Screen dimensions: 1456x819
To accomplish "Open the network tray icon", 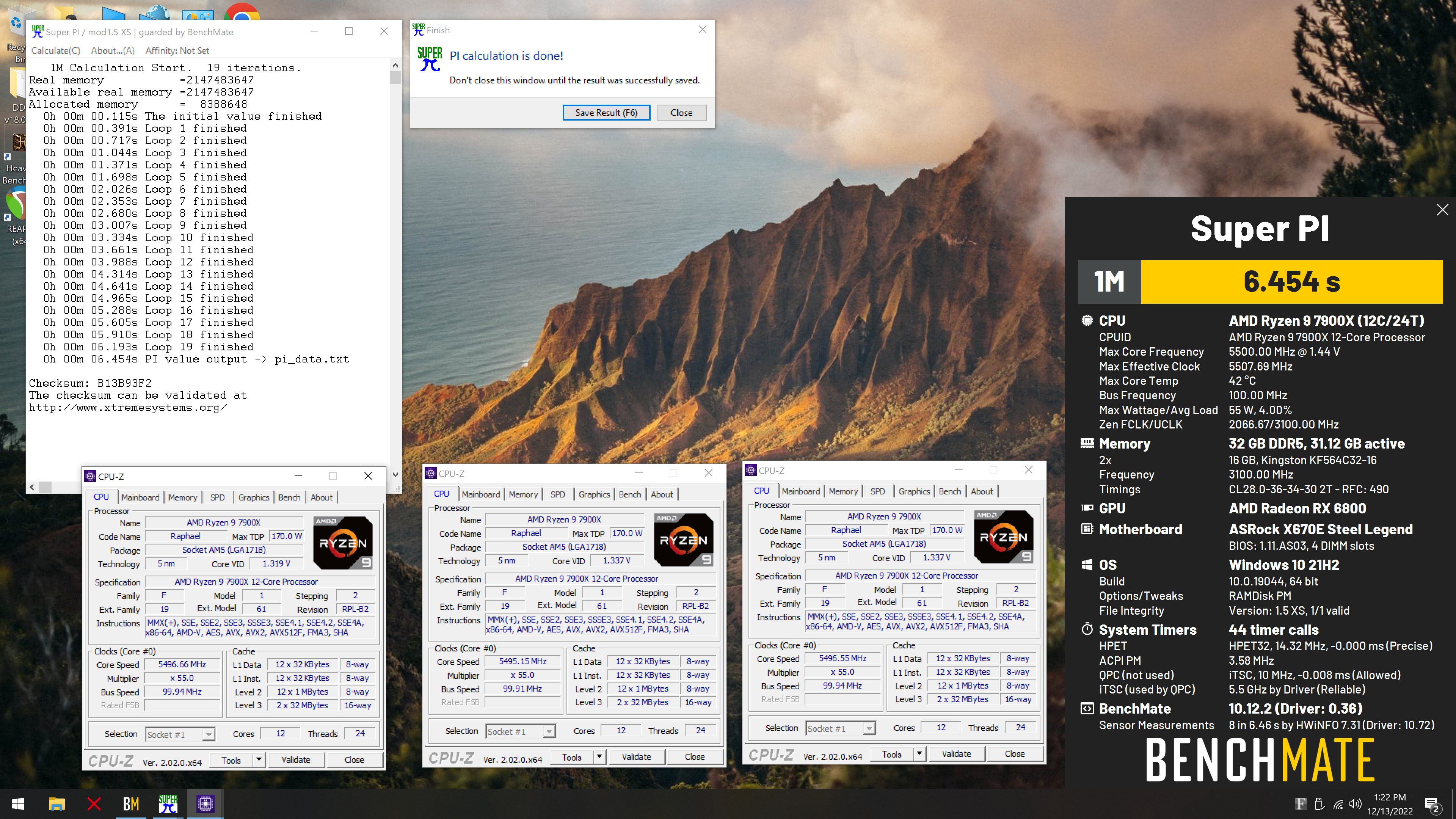I will coord(1338,804).
